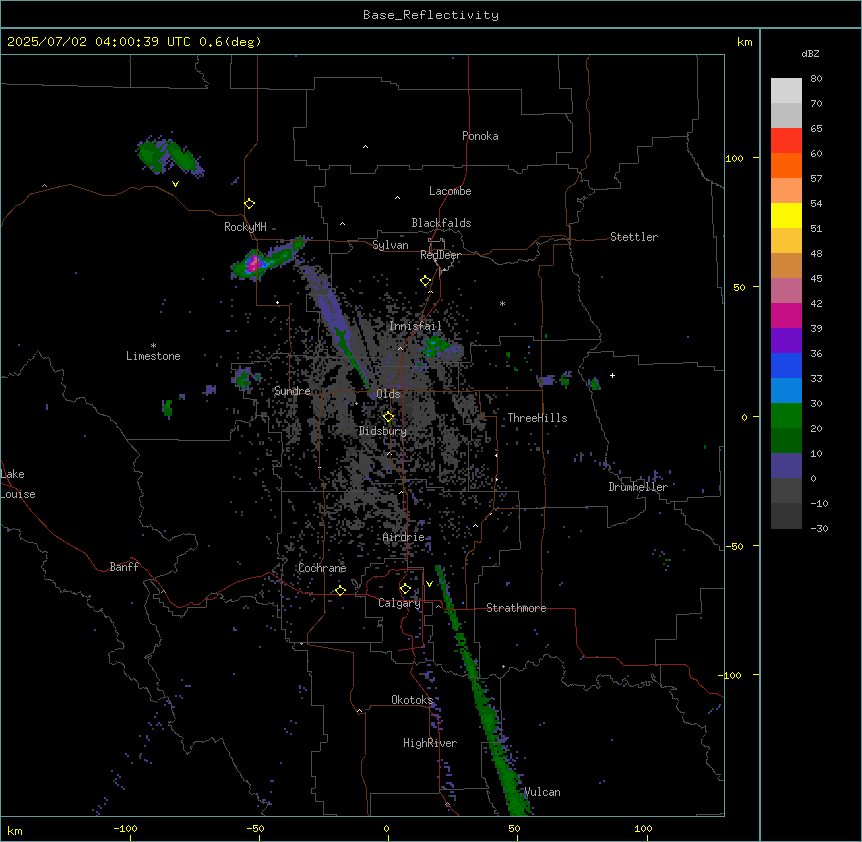Screen dimensions: 862x842
Task: Select the purple 36-39 dBZ legend swatch
Action: [x=786, y=341]
